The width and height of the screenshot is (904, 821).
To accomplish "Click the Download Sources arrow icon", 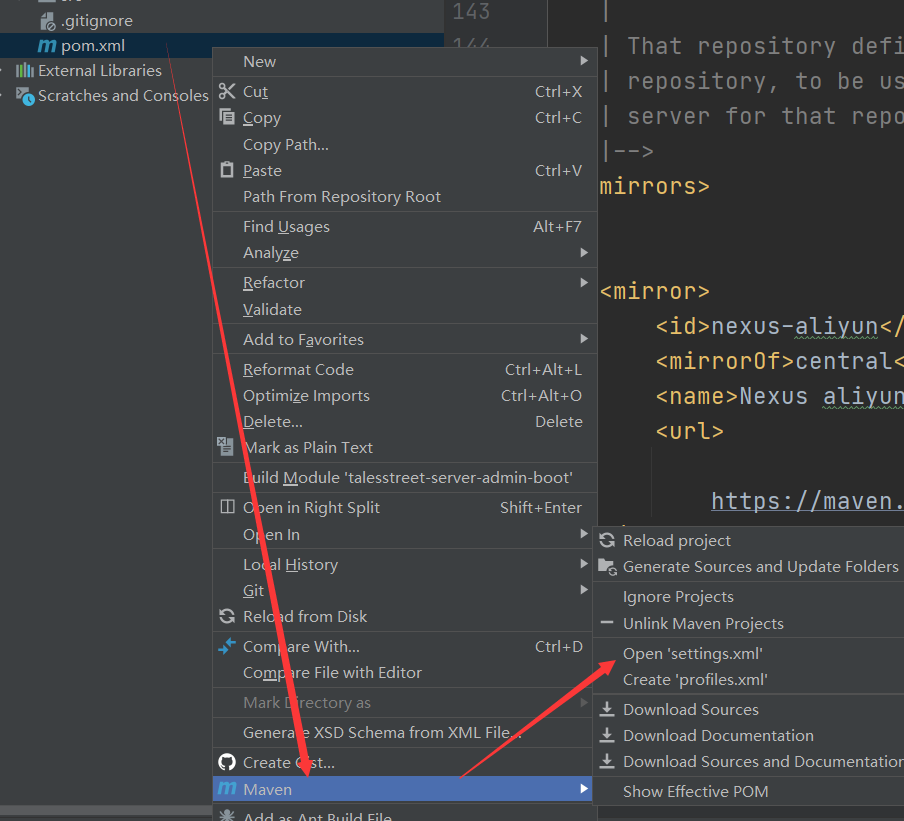I will 607,709.
